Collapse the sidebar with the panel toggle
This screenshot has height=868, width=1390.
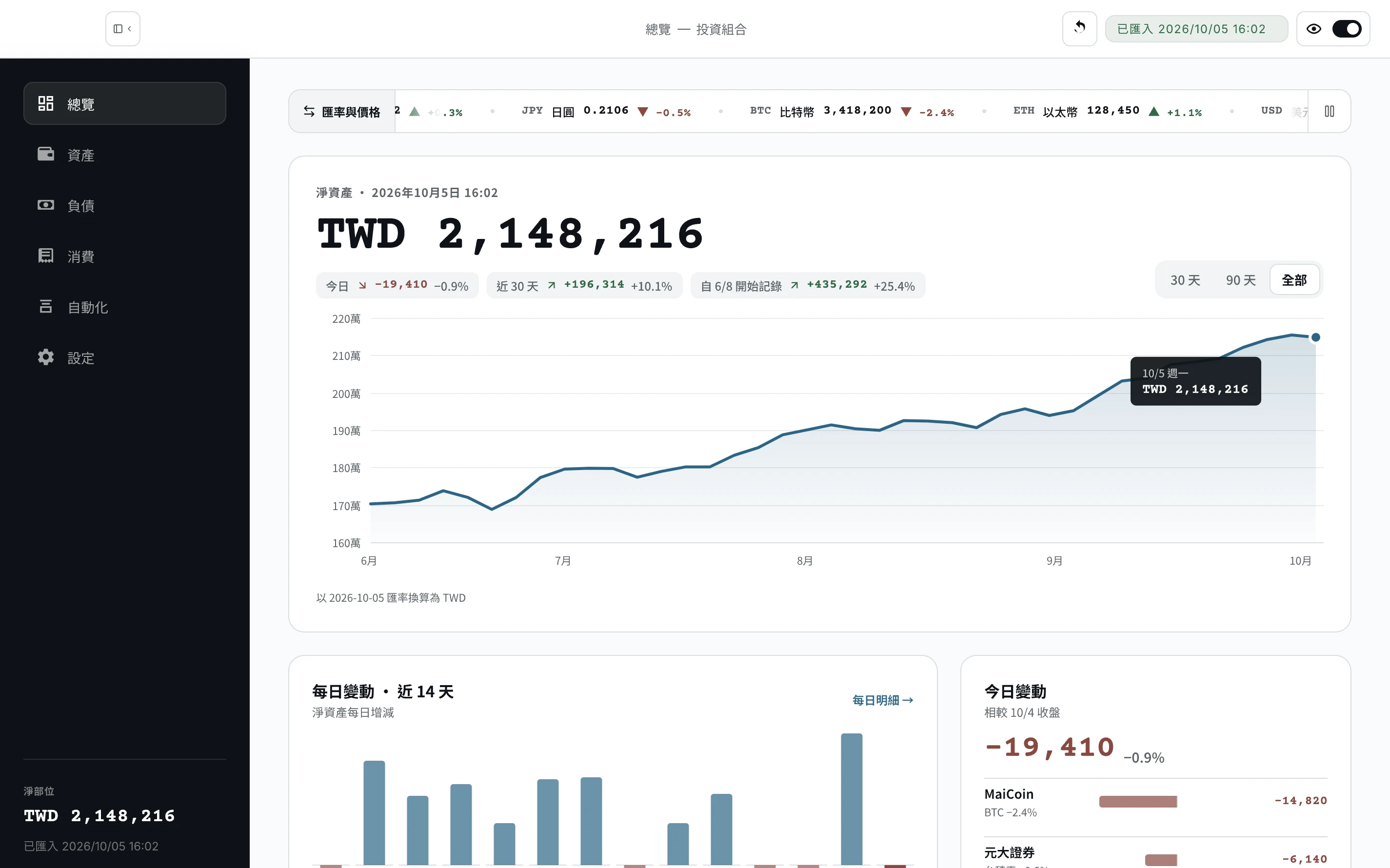point(122,29)
